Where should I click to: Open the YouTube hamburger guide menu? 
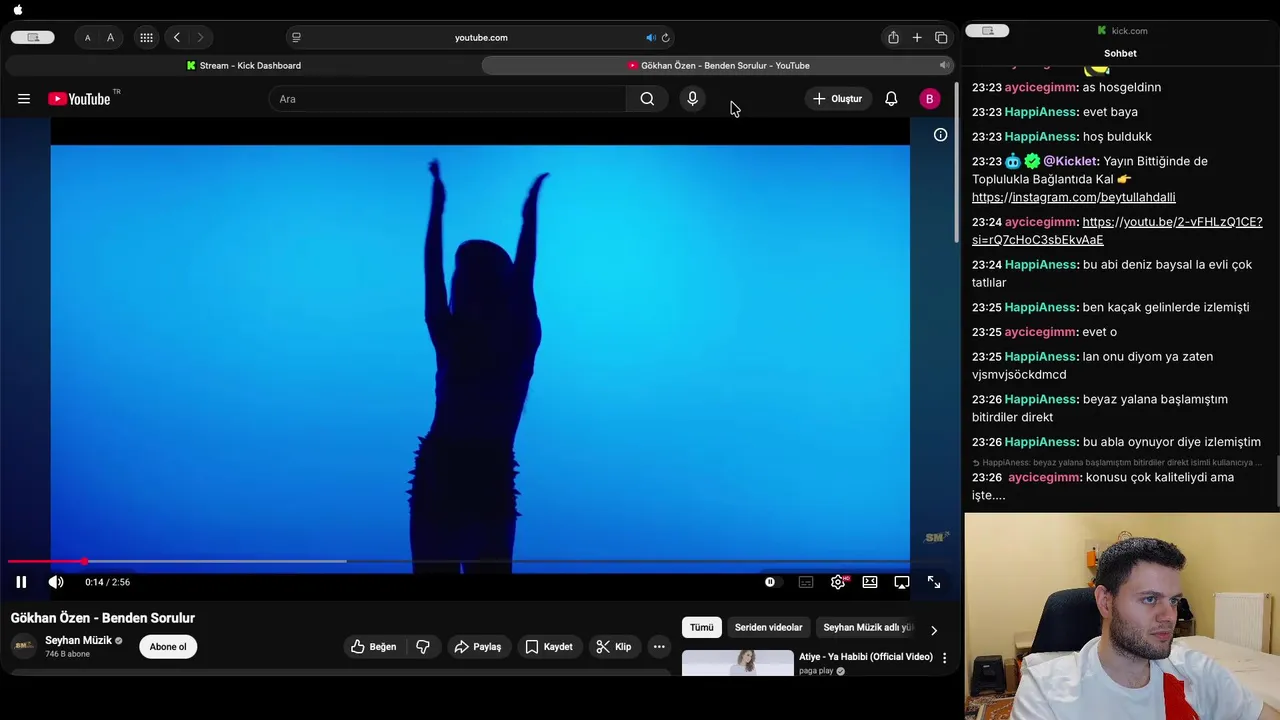[24, 99]
